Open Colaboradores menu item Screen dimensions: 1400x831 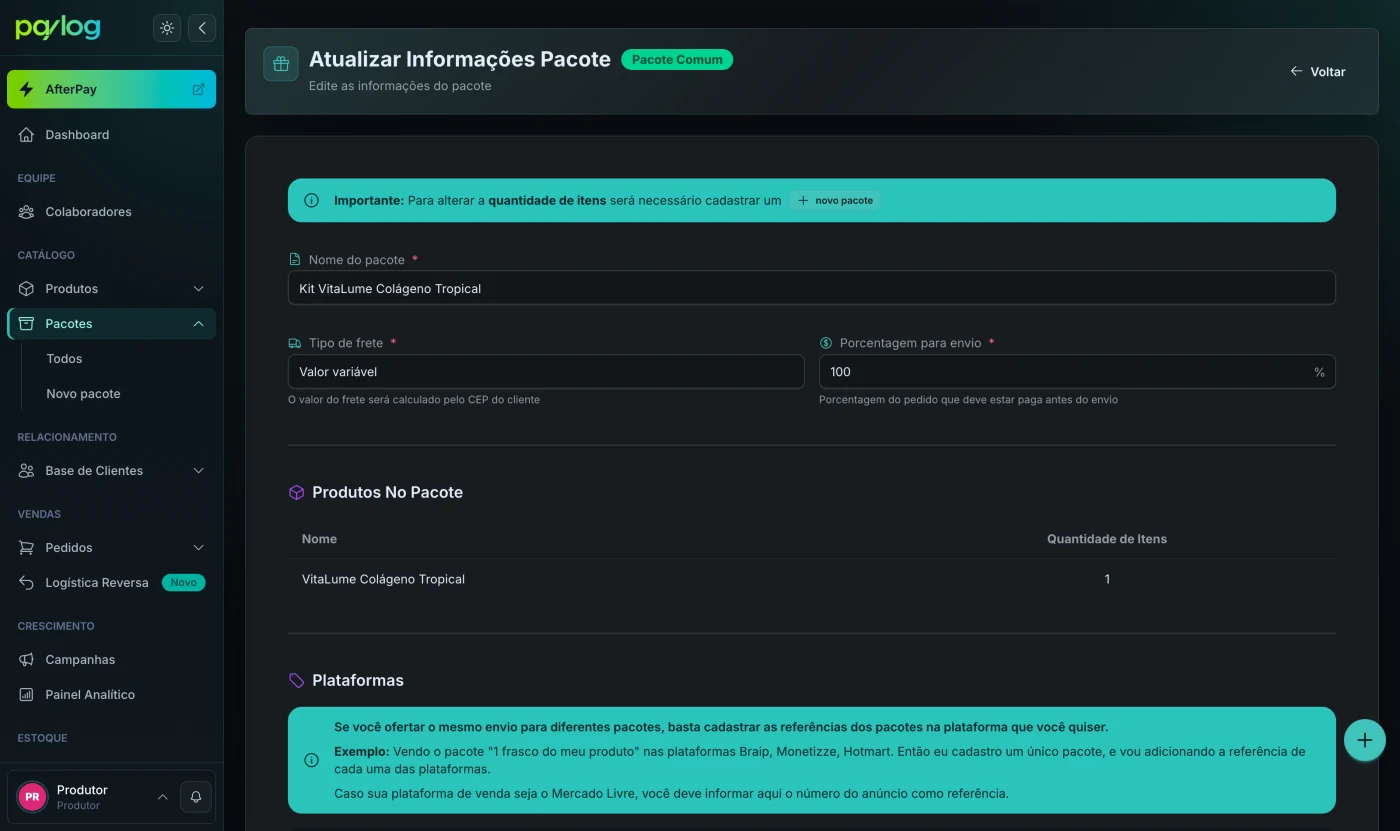pos(111,212)
